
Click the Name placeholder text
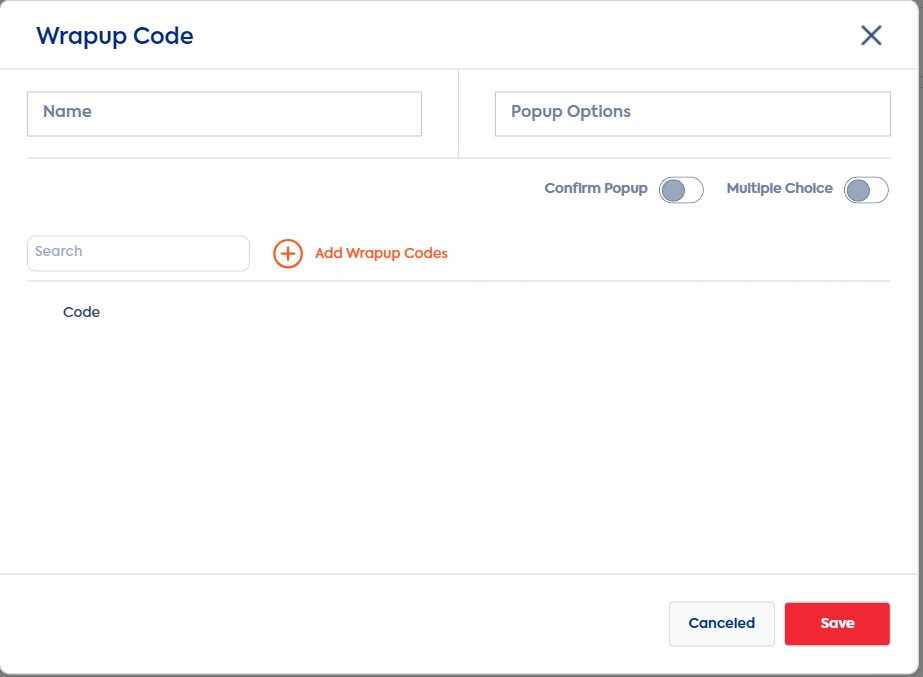pos(67,111)
